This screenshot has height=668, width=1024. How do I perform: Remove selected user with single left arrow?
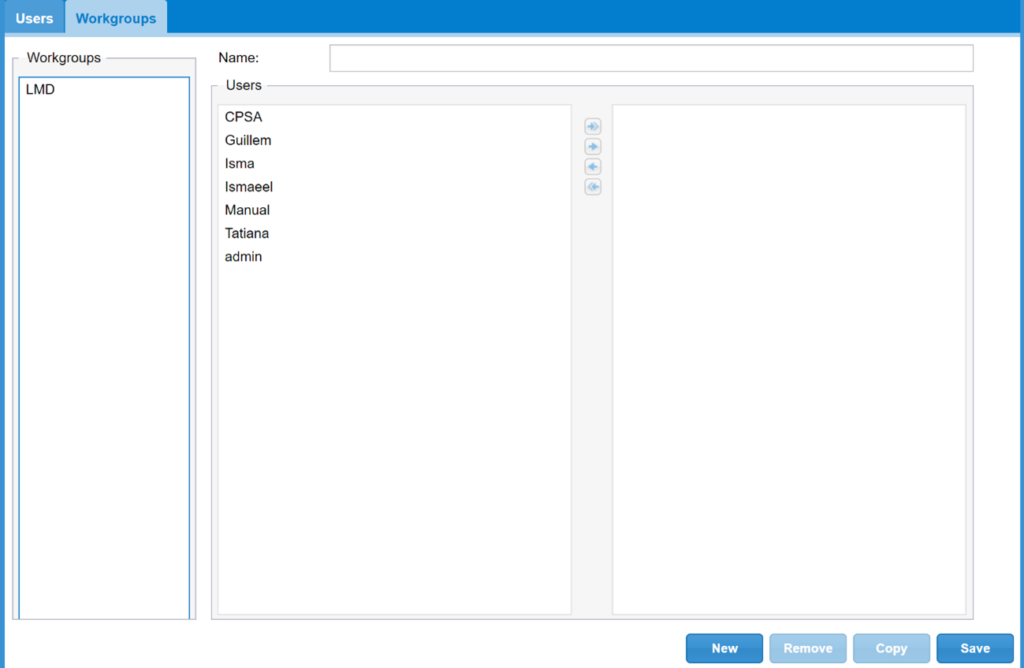(x=592, y=167)
